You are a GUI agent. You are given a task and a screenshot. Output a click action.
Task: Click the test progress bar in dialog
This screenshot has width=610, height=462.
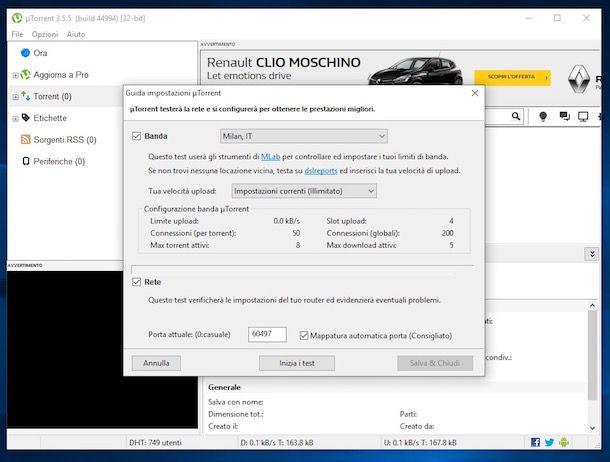(x=302, y=269)
